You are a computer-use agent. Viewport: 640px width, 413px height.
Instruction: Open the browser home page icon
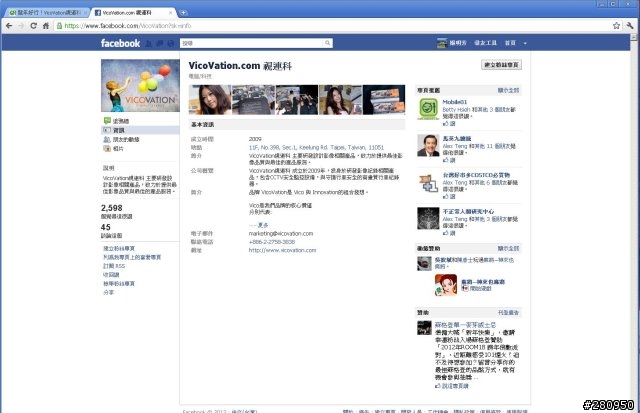(46, 26)
